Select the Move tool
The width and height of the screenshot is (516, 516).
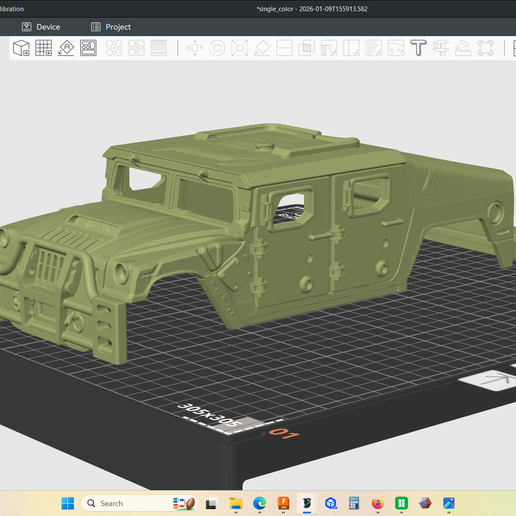coord(195,48)
